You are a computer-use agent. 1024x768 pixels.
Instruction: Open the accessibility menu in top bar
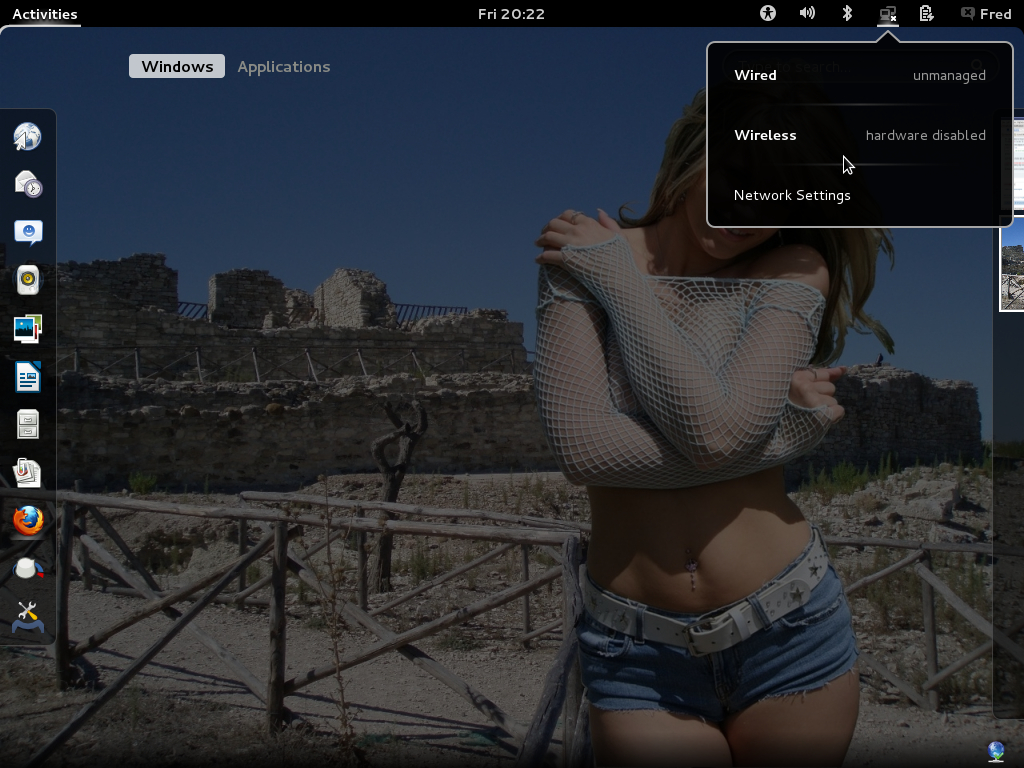pos(768,13)
